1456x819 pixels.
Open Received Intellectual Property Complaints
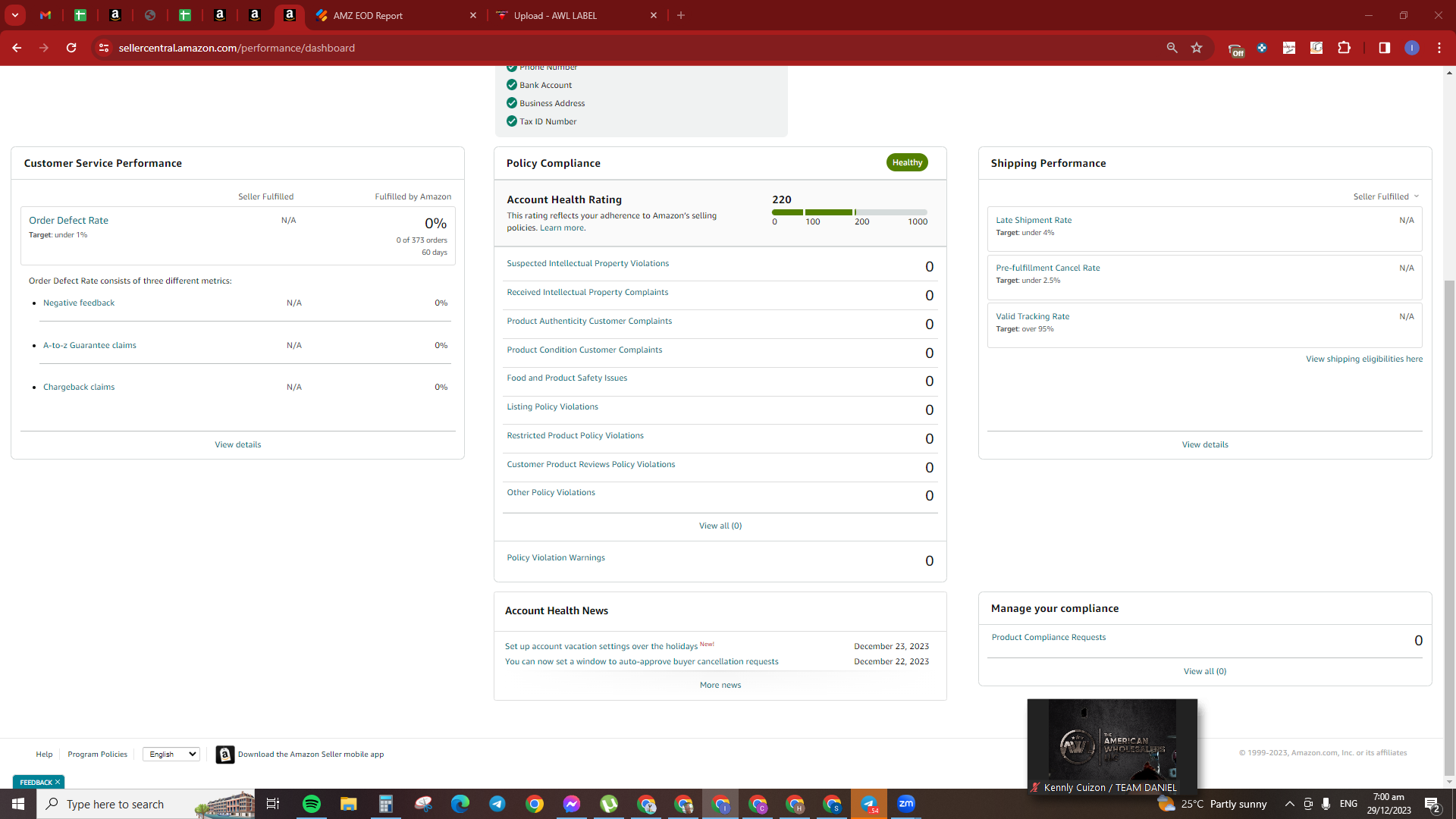pyautogui.click(x=588, y=292)
